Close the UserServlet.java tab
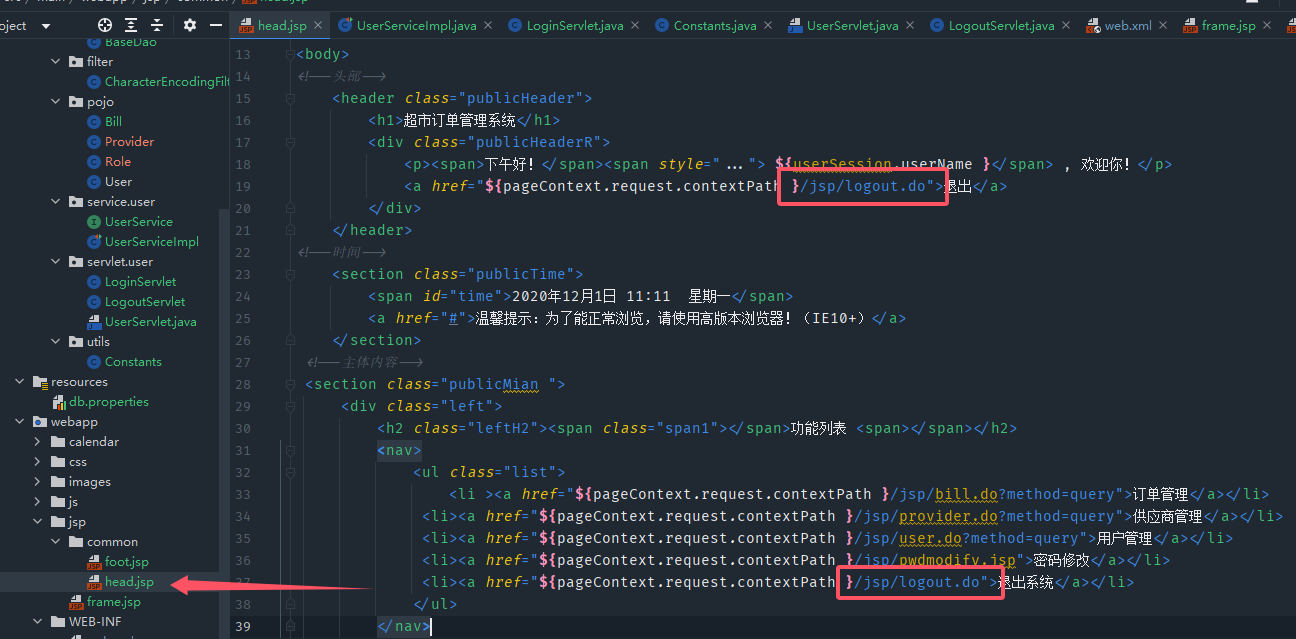Image resolution: width=1296 pixels, height=639 pixels. (909, 26)
